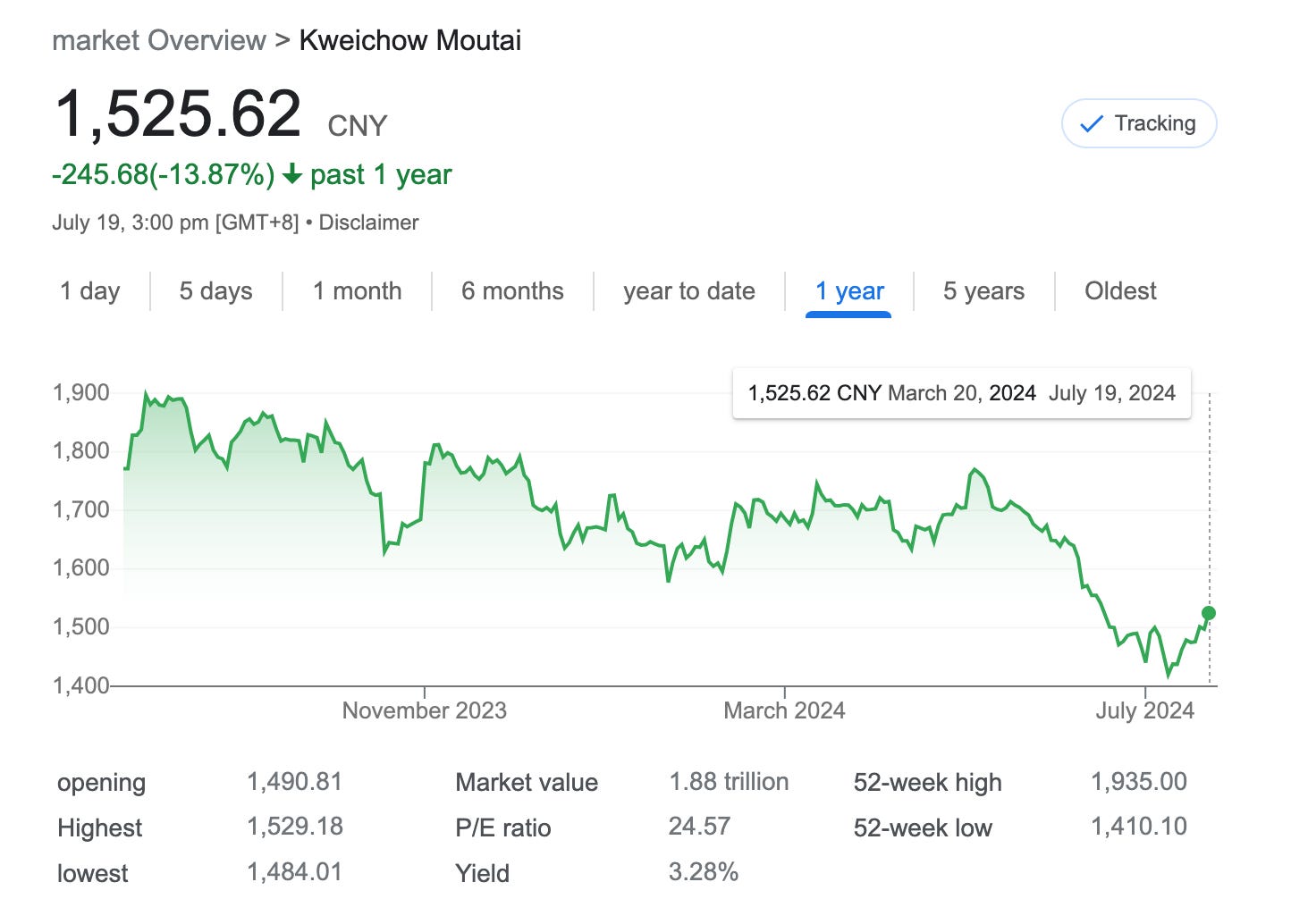Click the 'P/E ratio' label

coord(503,828)
